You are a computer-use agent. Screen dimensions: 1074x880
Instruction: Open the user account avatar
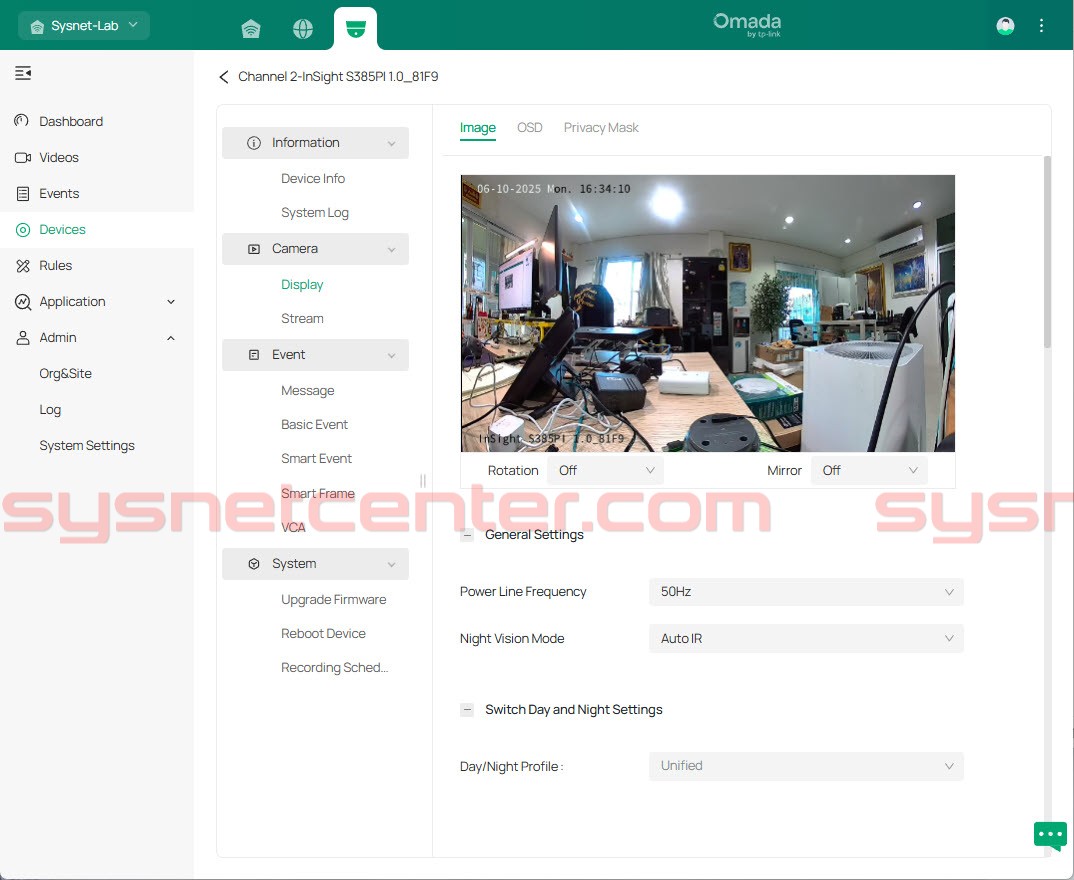(1005, 26)
